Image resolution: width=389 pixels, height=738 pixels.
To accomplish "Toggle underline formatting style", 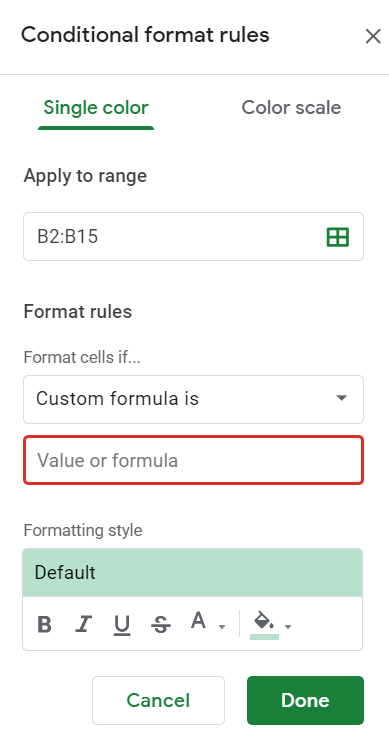I will coord(122,626).
